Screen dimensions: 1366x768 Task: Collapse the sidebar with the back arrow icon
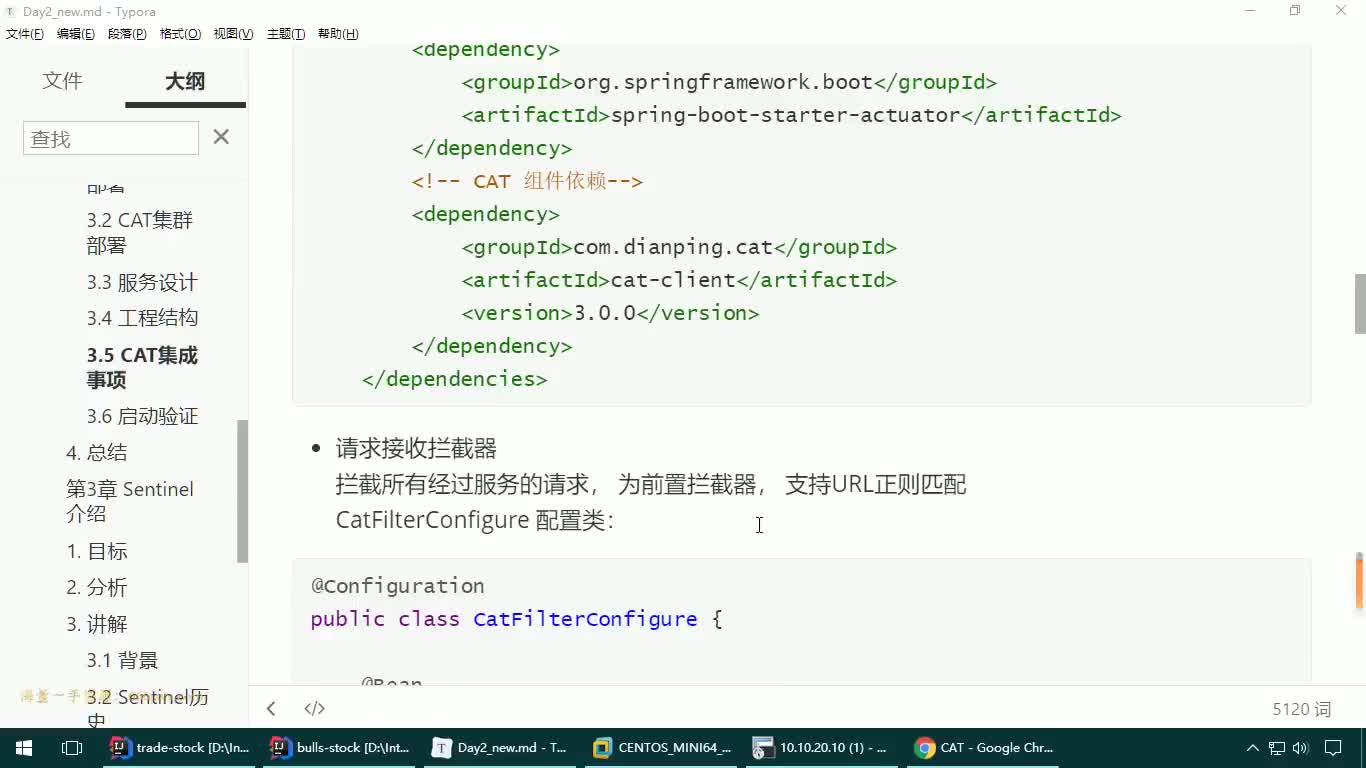(271, 709)
